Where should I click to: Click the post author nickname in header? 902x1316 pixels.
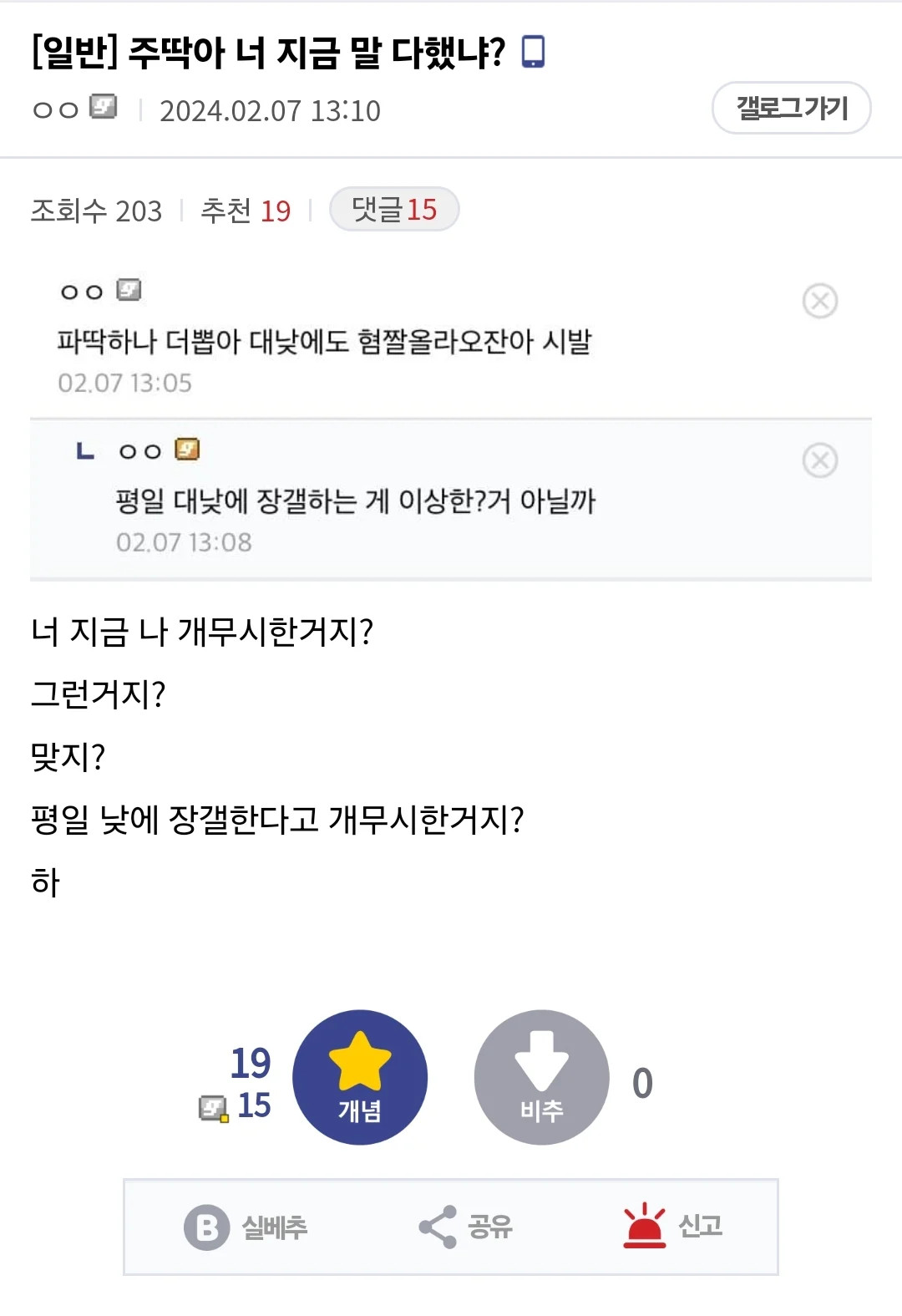tap(55, 109)
